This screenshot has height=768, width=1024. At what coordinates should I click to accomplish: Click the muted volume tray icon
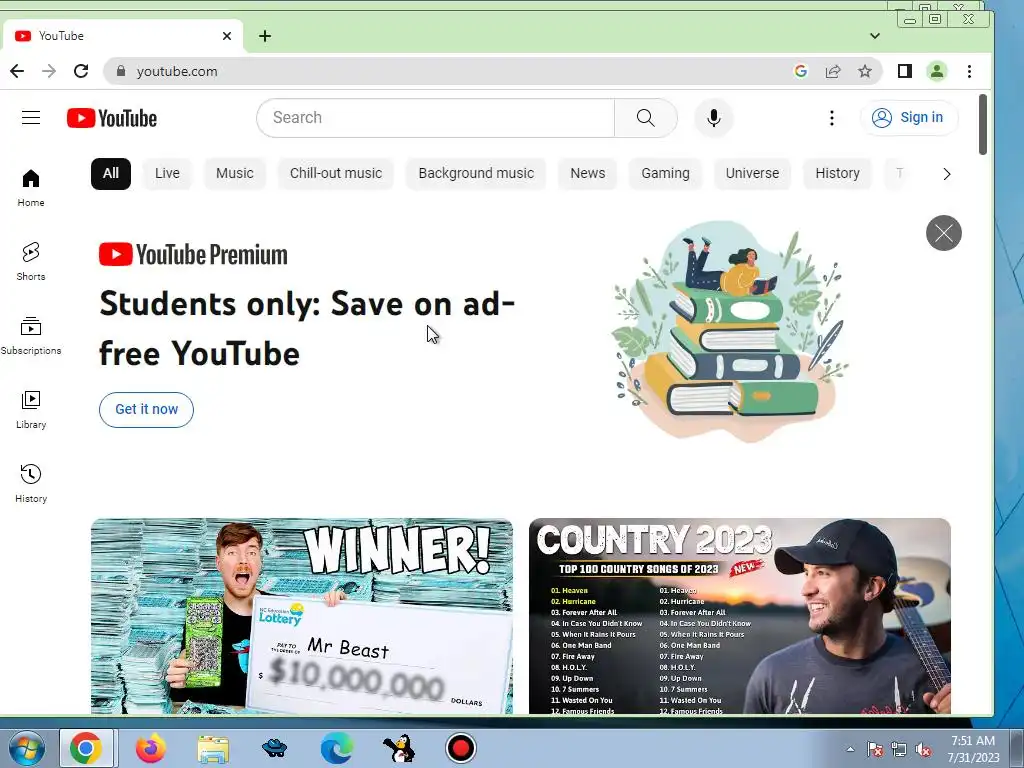(923, 750)
